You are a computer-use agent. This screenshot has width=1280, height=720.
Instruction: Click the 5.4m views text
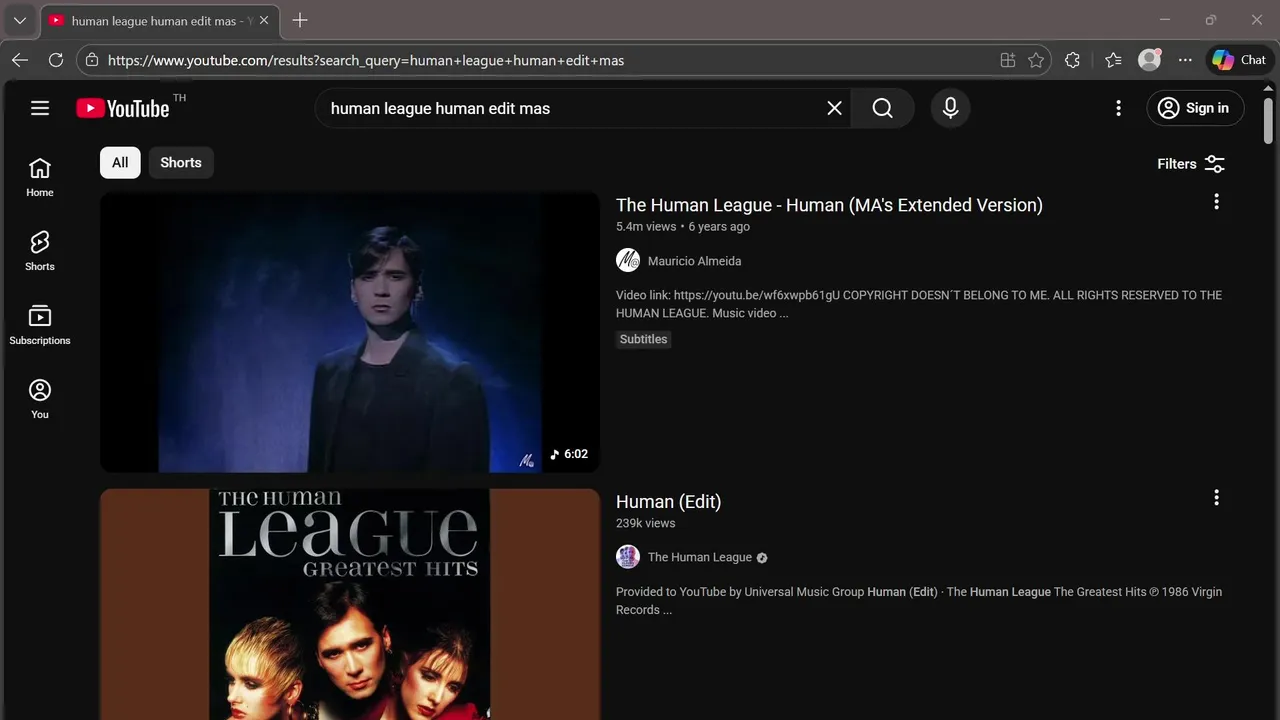tap(646, 227)
